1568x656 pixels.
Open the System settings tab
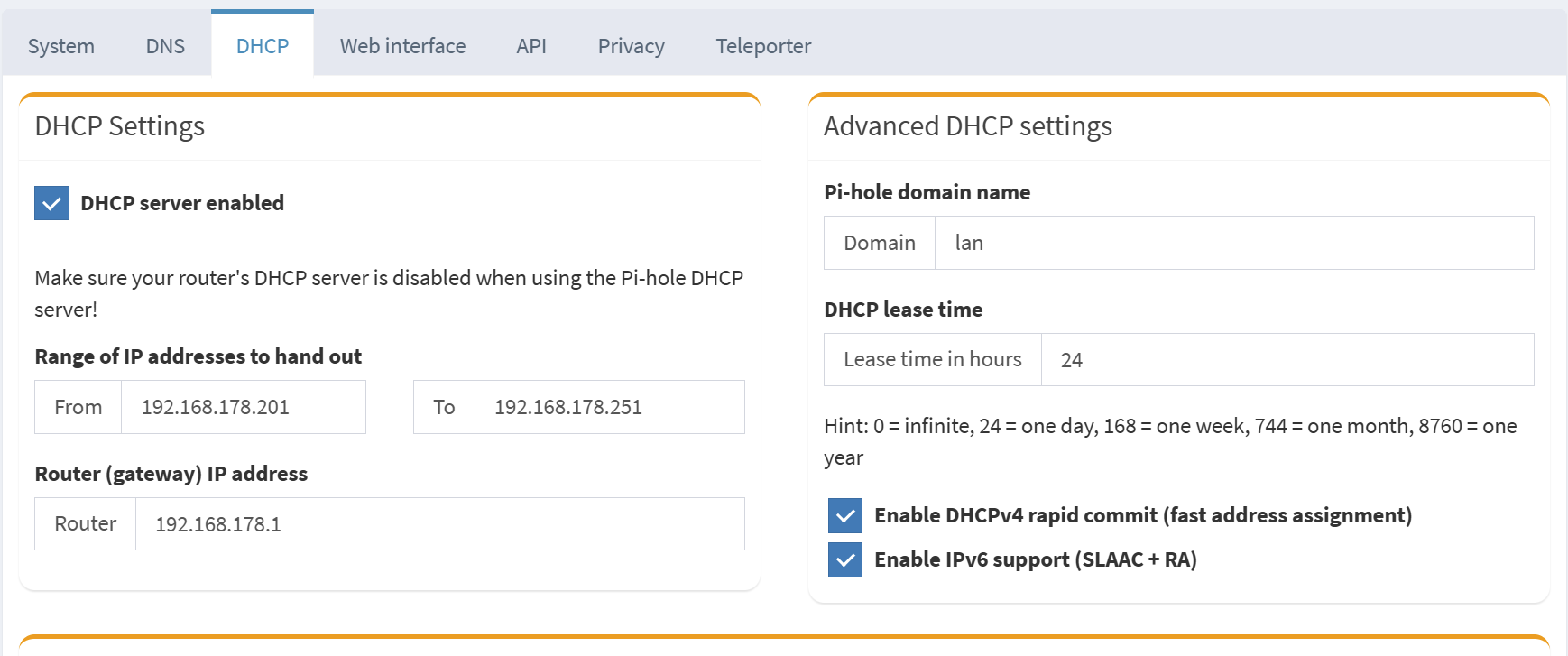pos(60,46)
